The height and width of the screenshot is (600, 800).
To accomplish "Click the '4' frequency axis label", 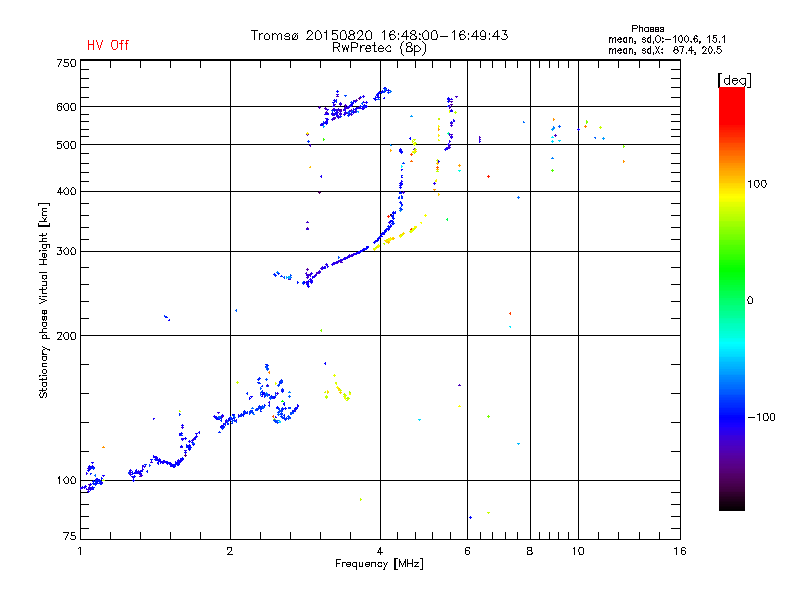I will pyautogui.click(x=380, y=551).
